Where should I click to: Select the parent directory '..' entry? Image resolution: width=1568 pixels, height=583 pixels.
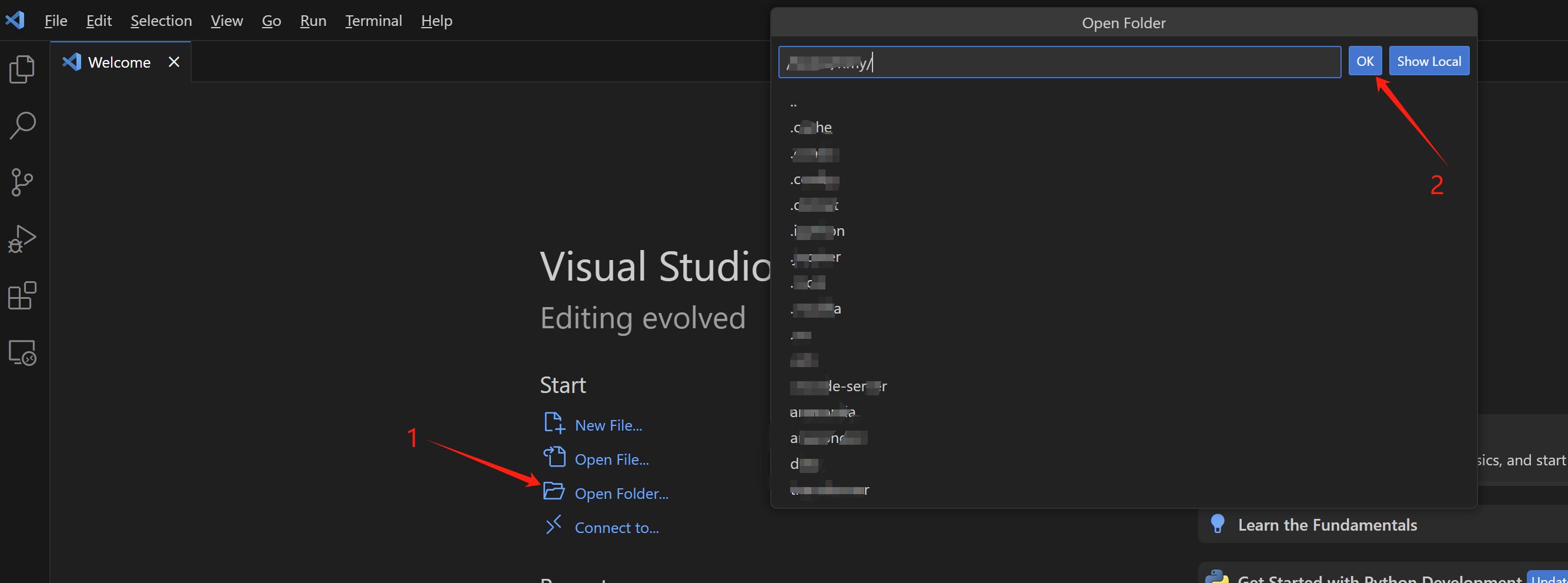(793, 103)
